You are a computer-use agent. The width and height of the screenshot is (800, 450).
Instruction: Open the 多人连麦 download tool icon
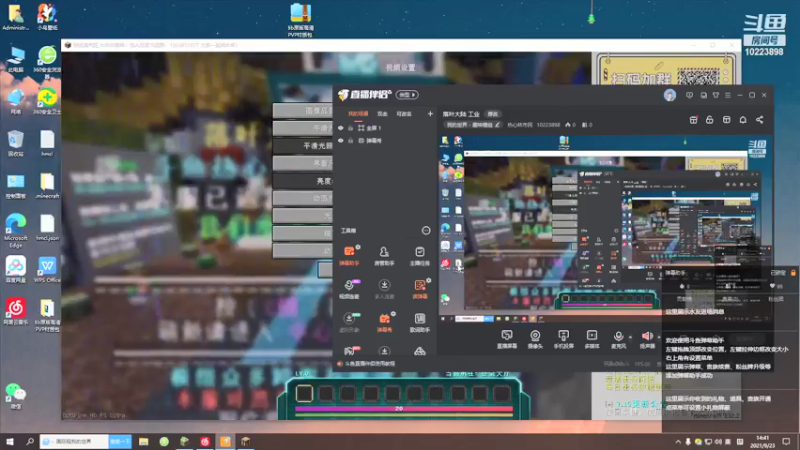[384, 289]
